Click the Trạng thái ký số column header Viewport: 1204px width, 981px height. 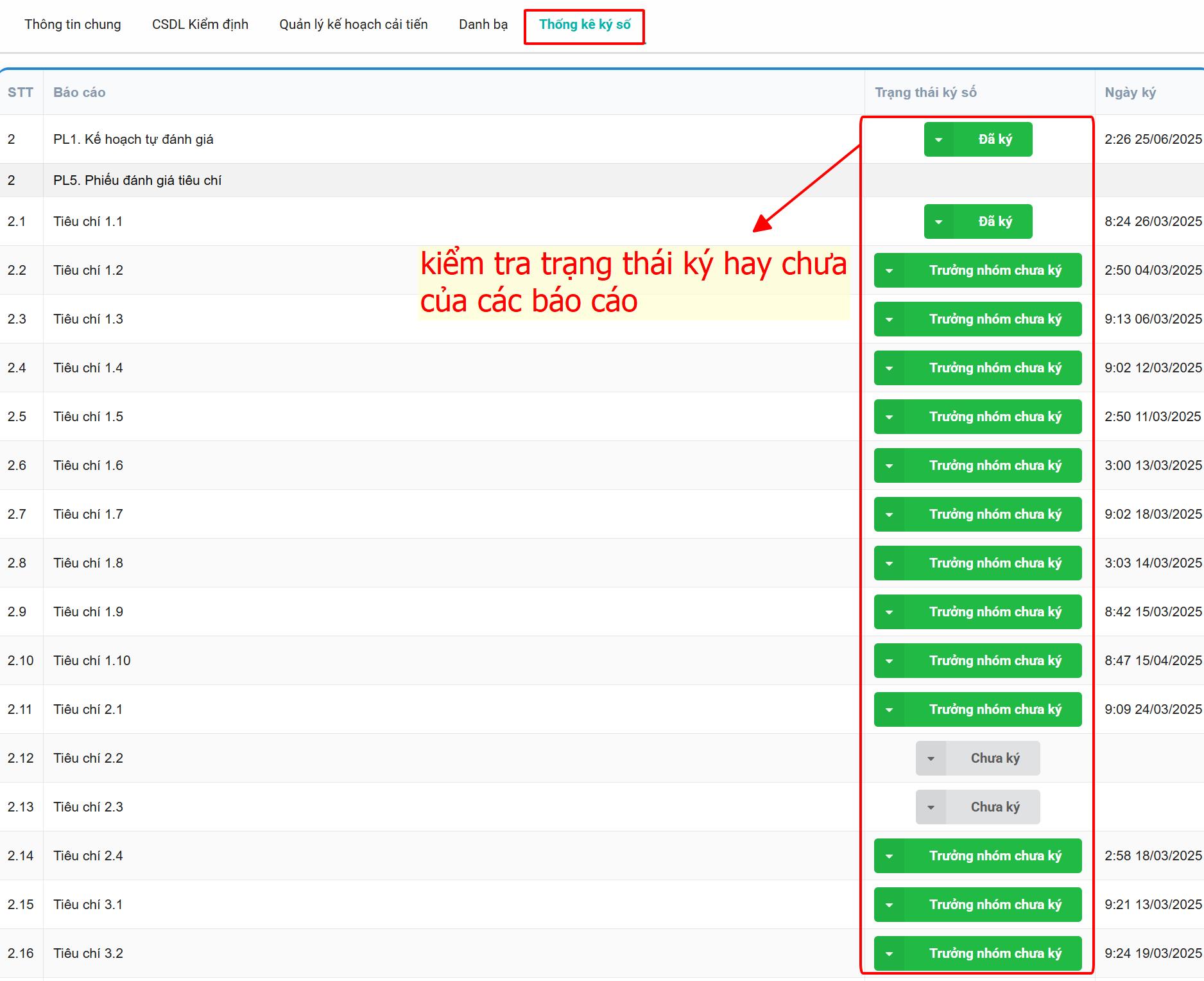925,92
